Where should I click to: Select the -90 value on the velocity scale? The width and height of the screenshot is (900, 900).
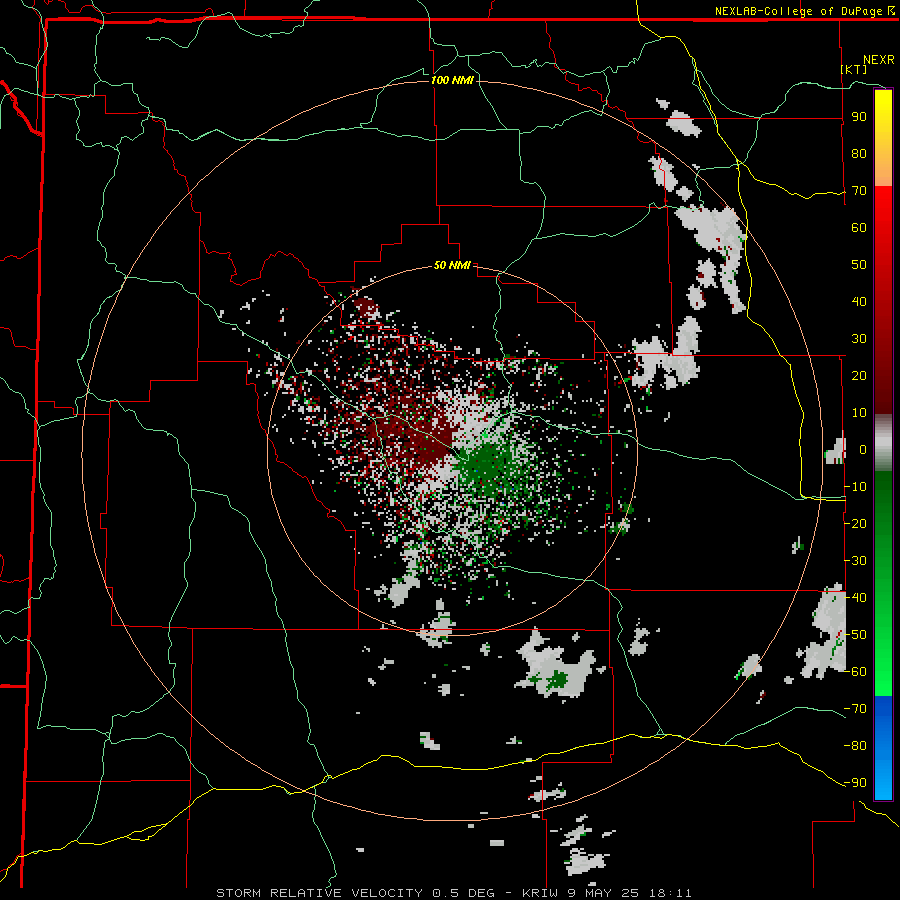tap(855, 783)
